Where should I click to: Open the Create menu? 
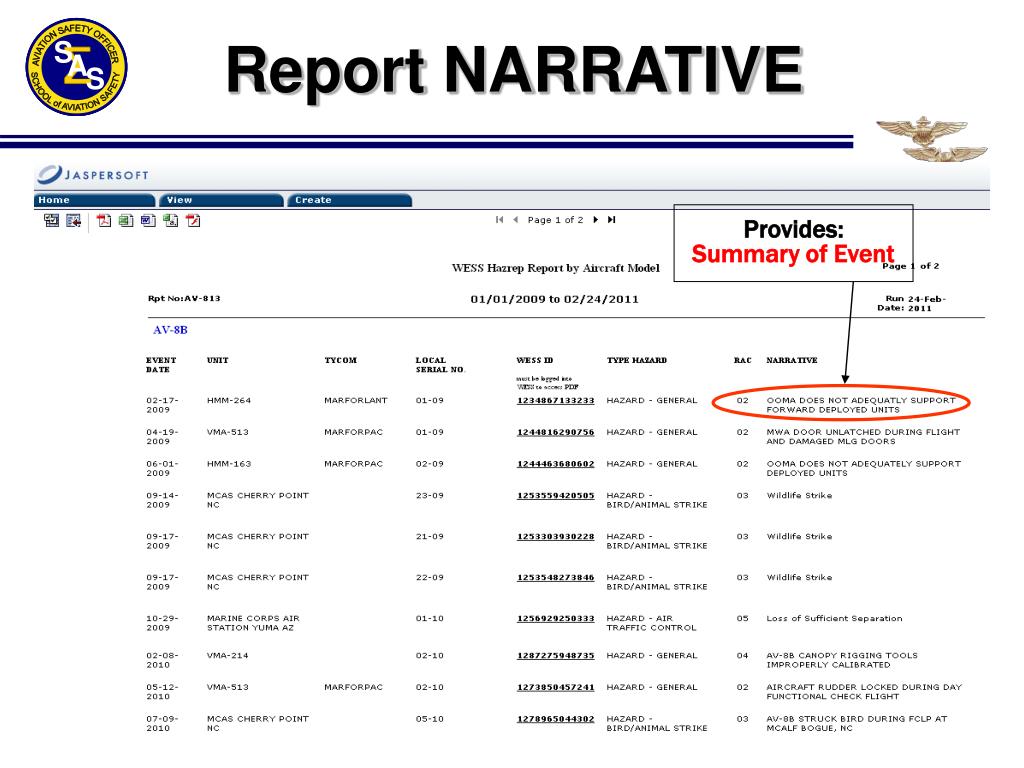[x=349, y=200]
